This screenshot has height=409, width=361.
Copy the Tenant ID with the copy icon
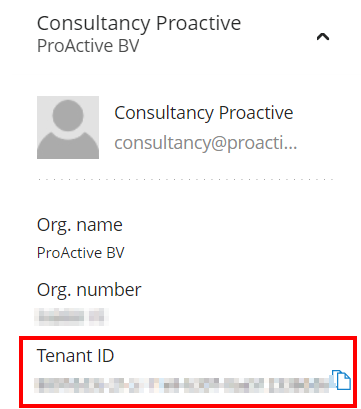342,379
